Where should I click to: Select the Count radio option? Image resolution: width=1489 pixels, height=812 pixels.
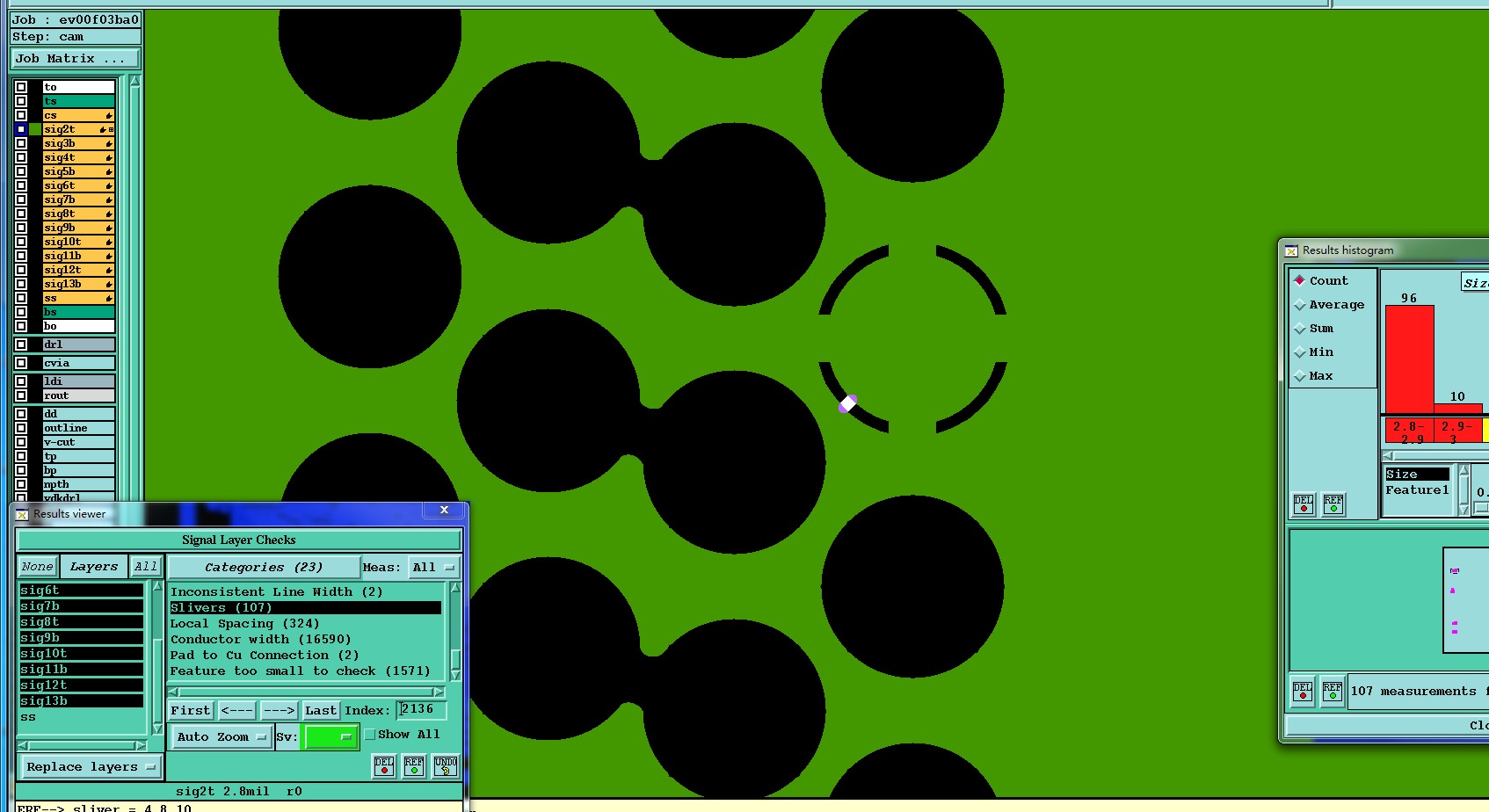pyautogui.click(x=1300, y=280)
